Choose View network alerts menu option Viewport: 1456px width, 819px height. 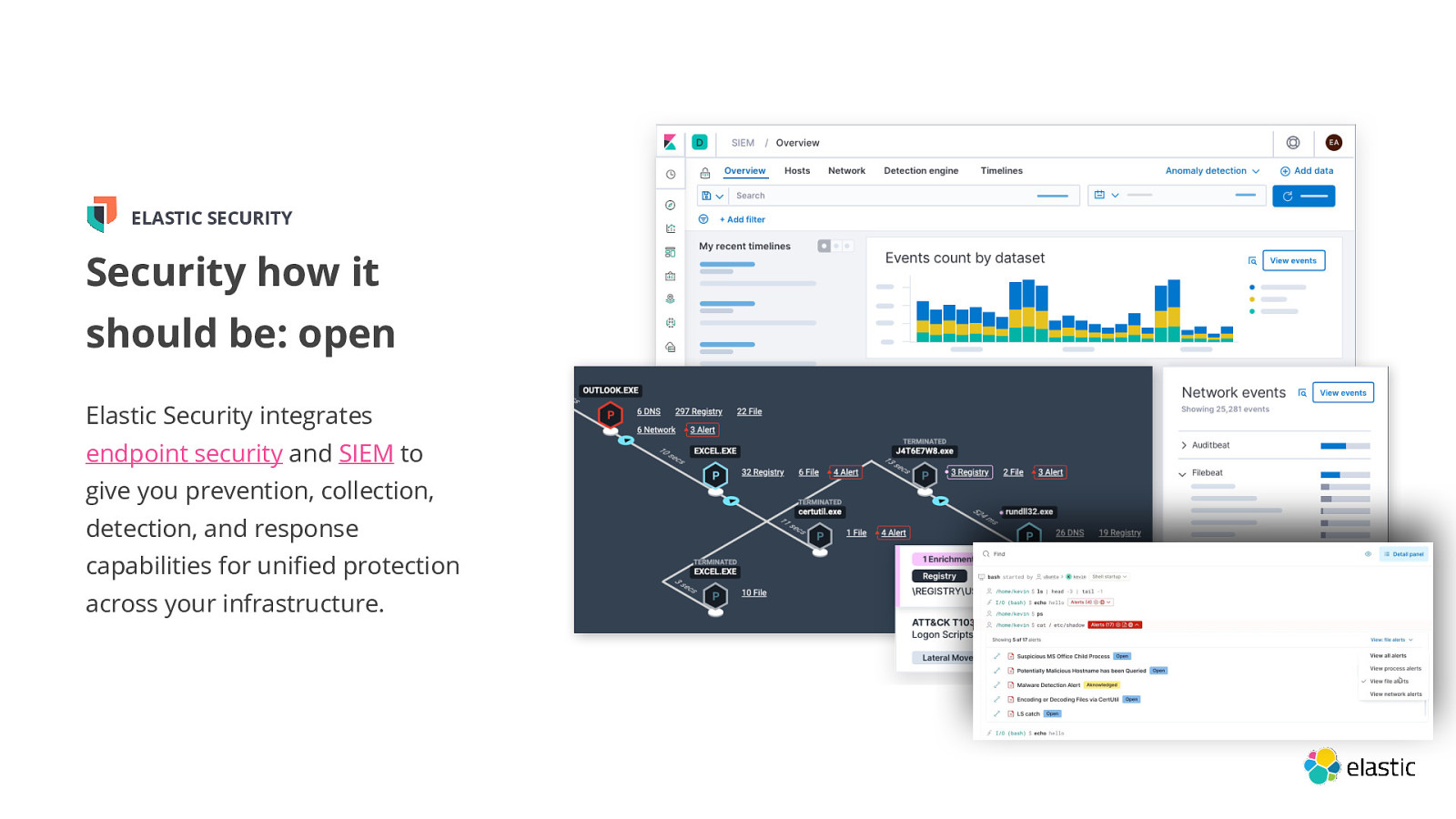point(1395,694)
